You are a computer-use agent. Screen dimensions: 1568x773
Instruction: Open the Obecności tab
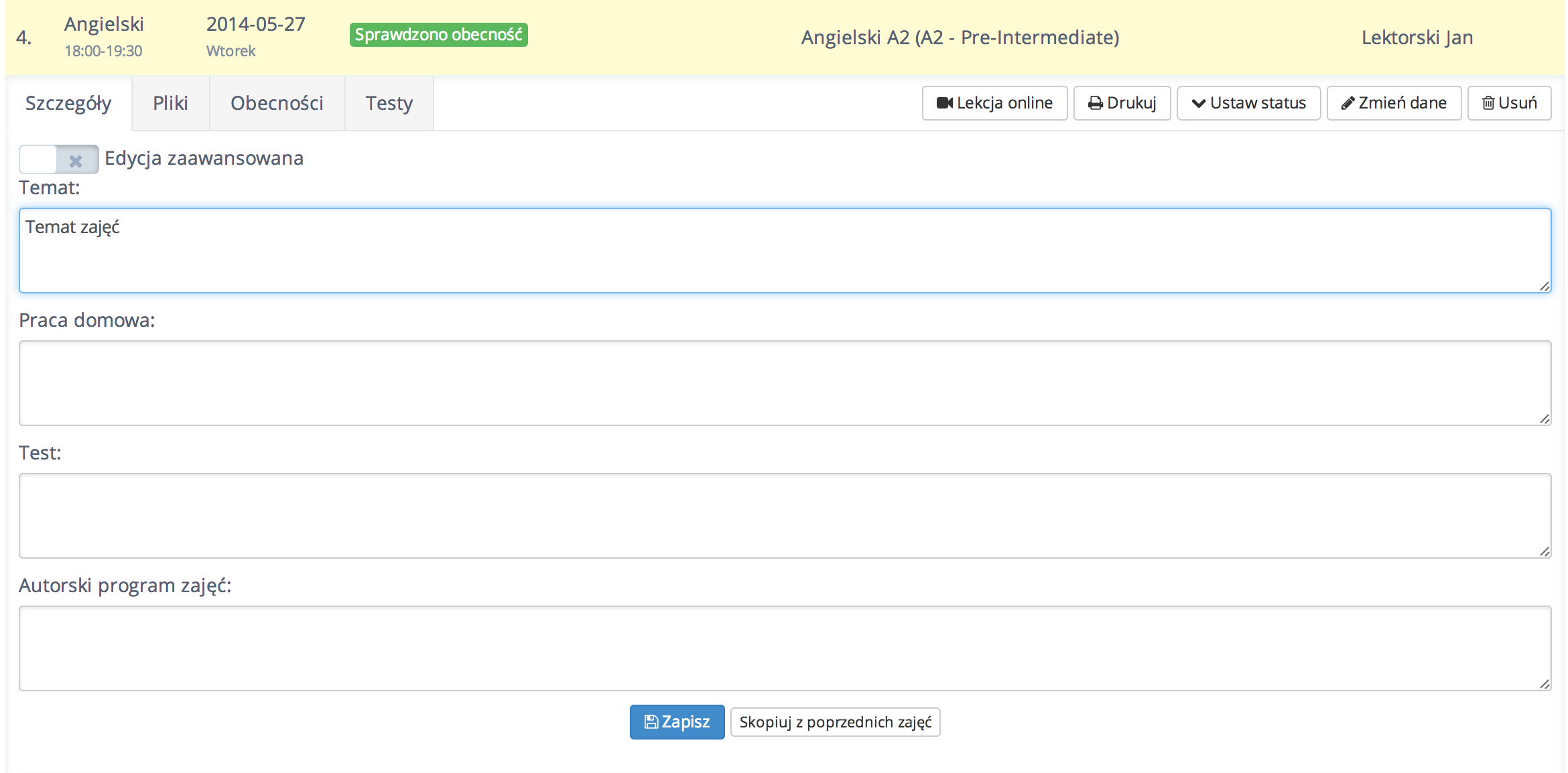coord(277,103)
